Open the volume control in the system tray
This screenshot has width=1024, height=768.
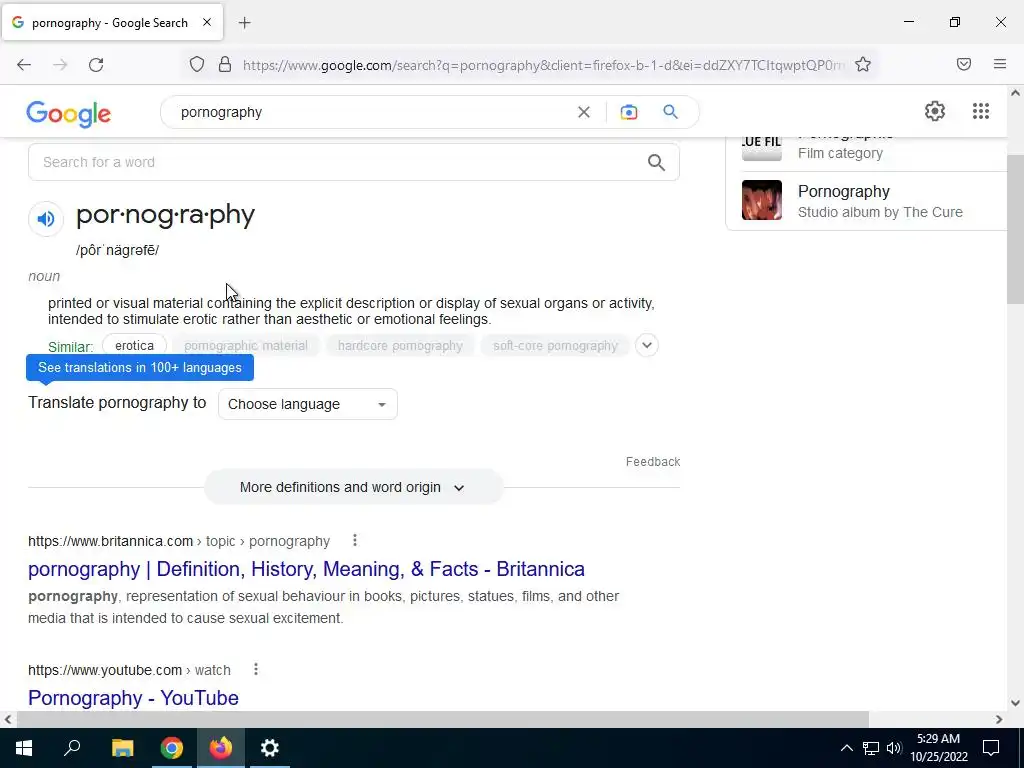point(894,748)
